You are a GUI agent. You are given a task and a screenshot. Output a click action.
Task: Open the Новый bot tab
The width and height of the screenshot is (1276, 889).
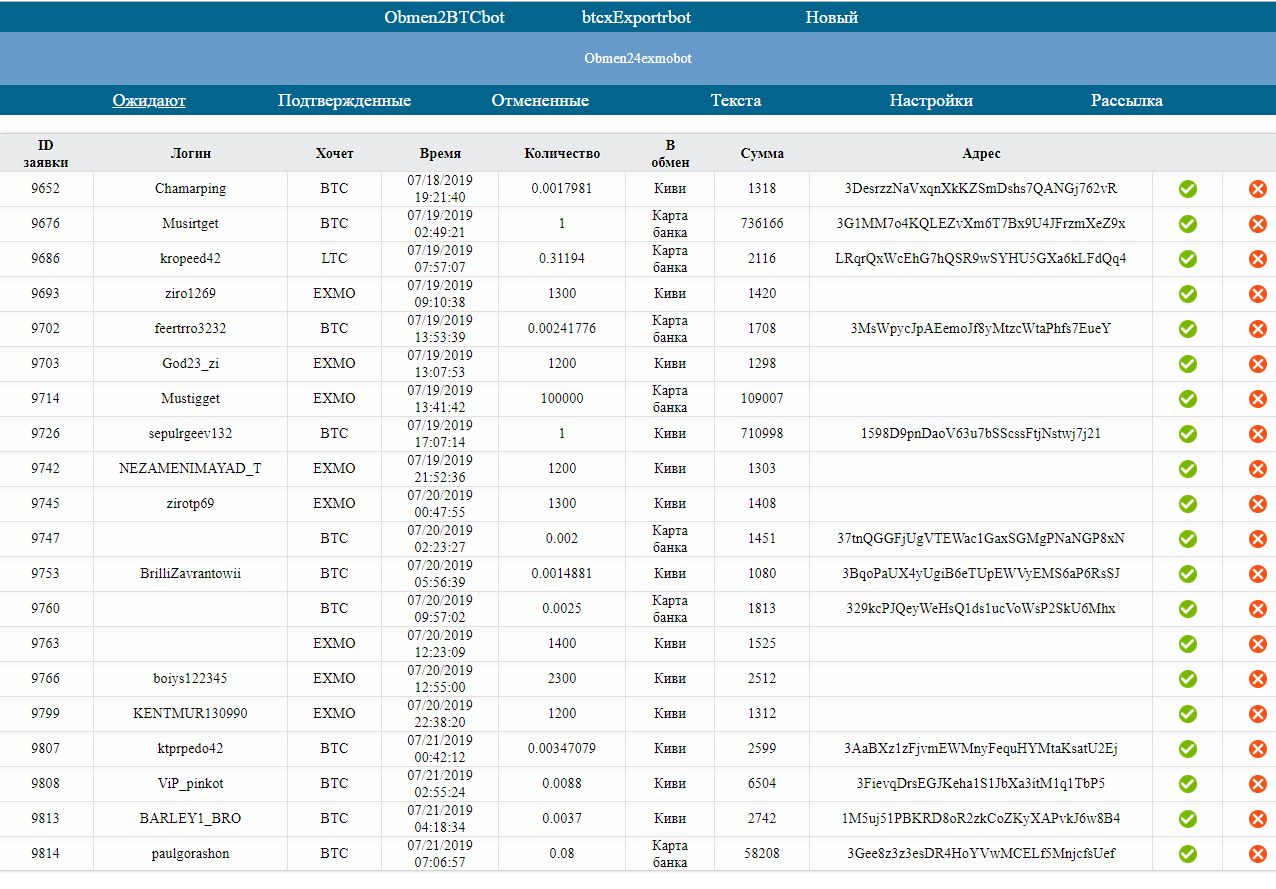coord(832,17)
